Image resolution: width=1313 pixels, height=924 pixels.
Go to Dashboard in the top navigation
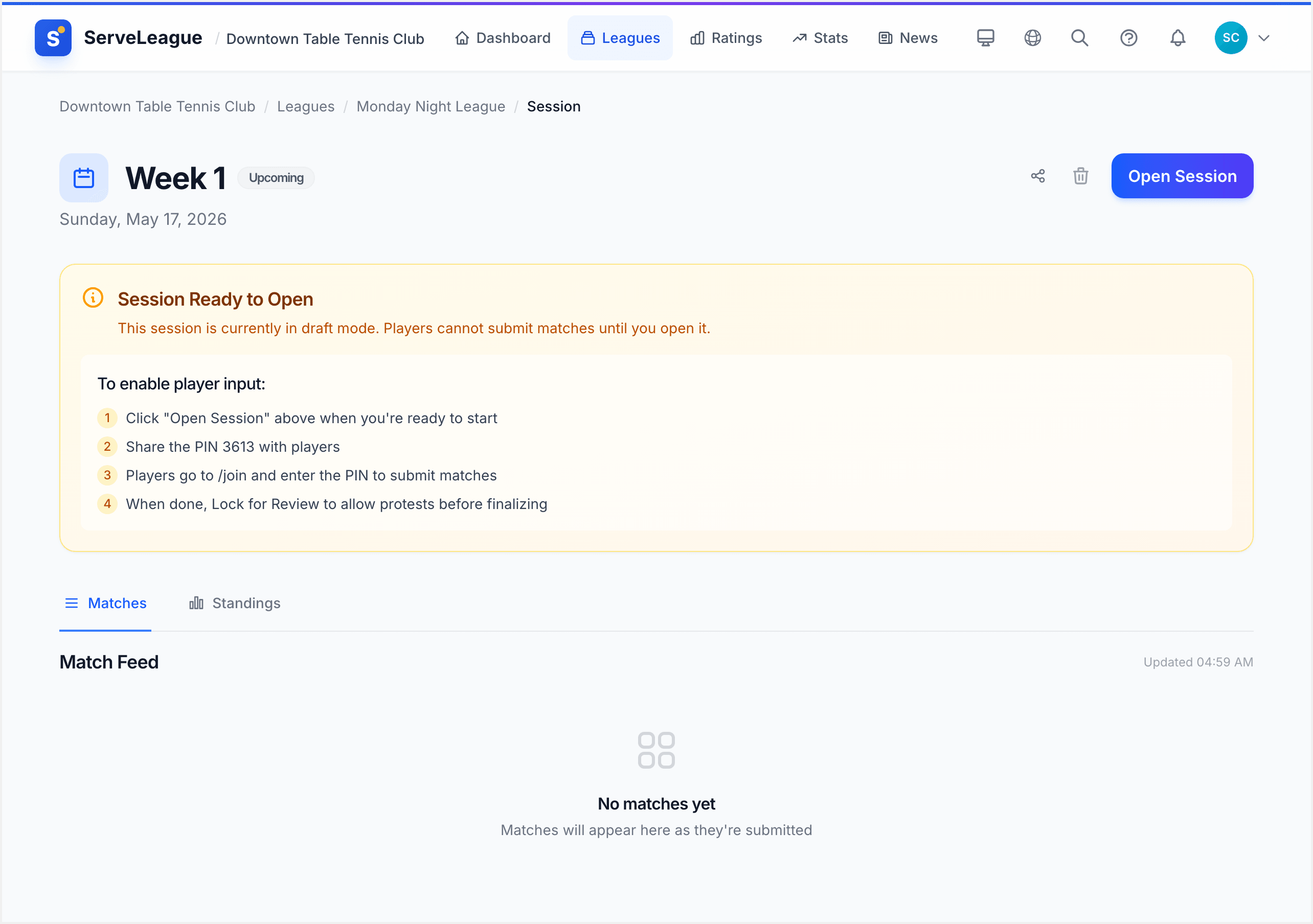tap(503, 38)
